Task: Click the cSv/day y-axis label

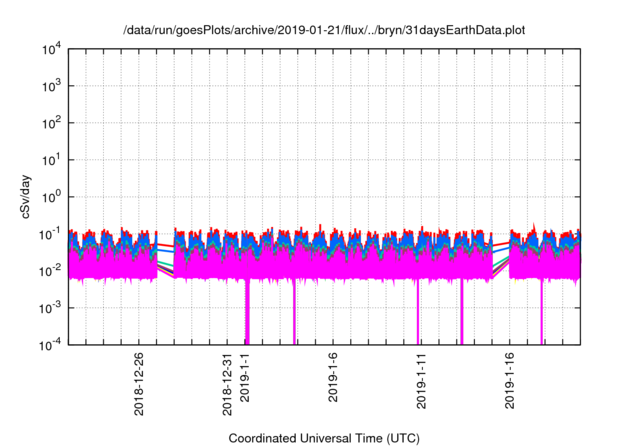Action: 26,197
